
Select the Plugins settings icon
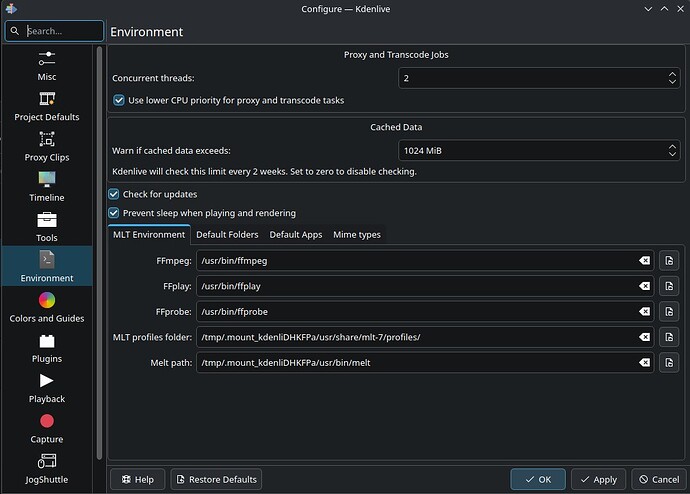point(47,347)
